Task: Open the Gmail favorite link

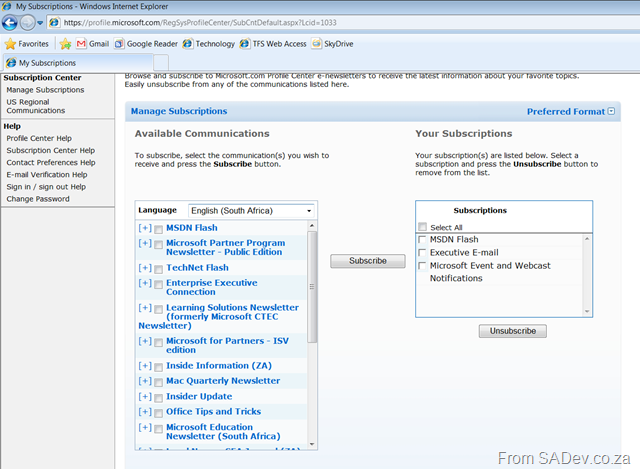Action: pos(93,44)
